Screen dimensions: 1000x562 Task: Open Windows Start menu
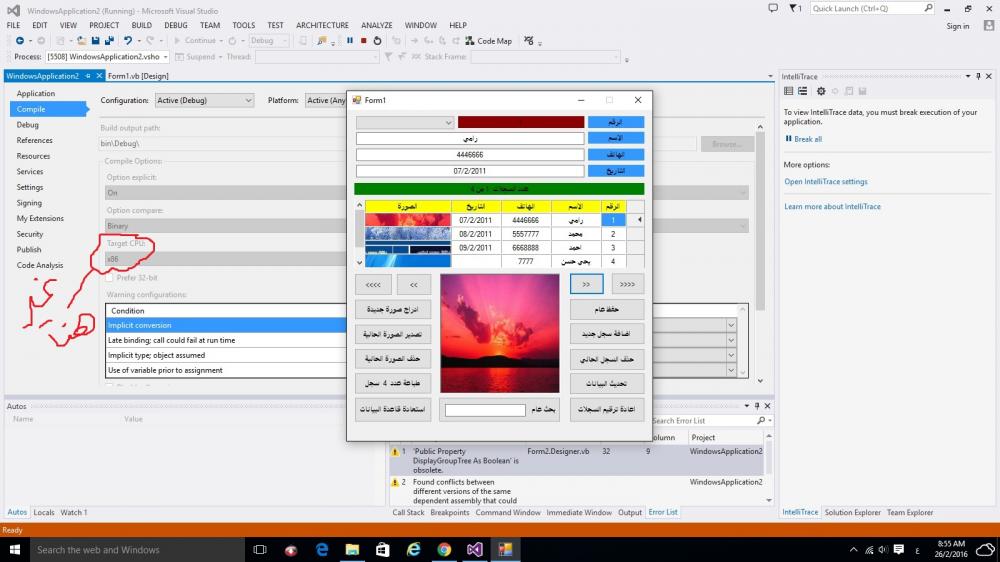(x=15, y=549)
